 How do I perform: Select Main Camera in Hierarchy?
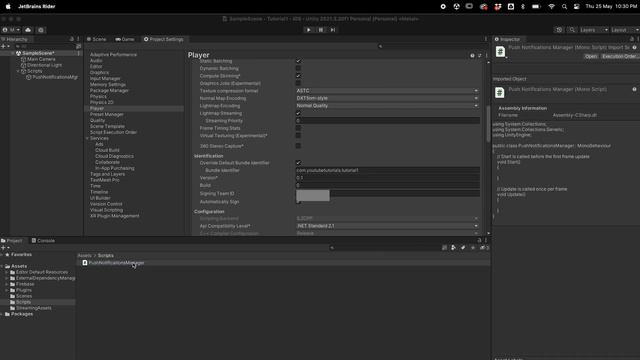tap(38, 59)
